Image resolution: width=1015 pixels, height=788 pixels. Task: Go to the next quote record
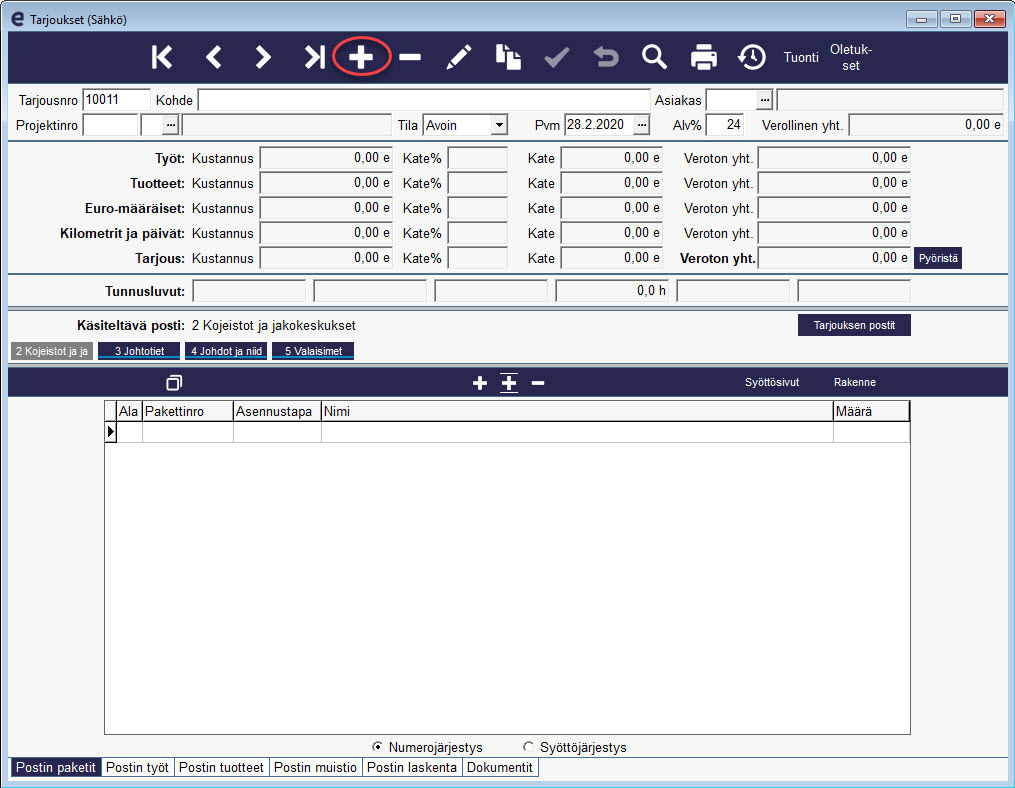[x=263, y=57]
